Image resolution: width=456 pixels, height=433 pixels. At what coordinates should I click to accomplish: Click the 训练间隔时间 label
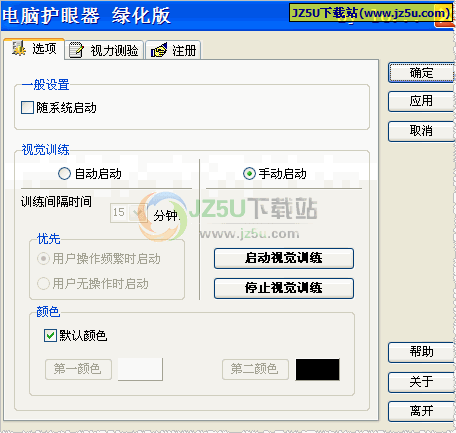(56, 201)
